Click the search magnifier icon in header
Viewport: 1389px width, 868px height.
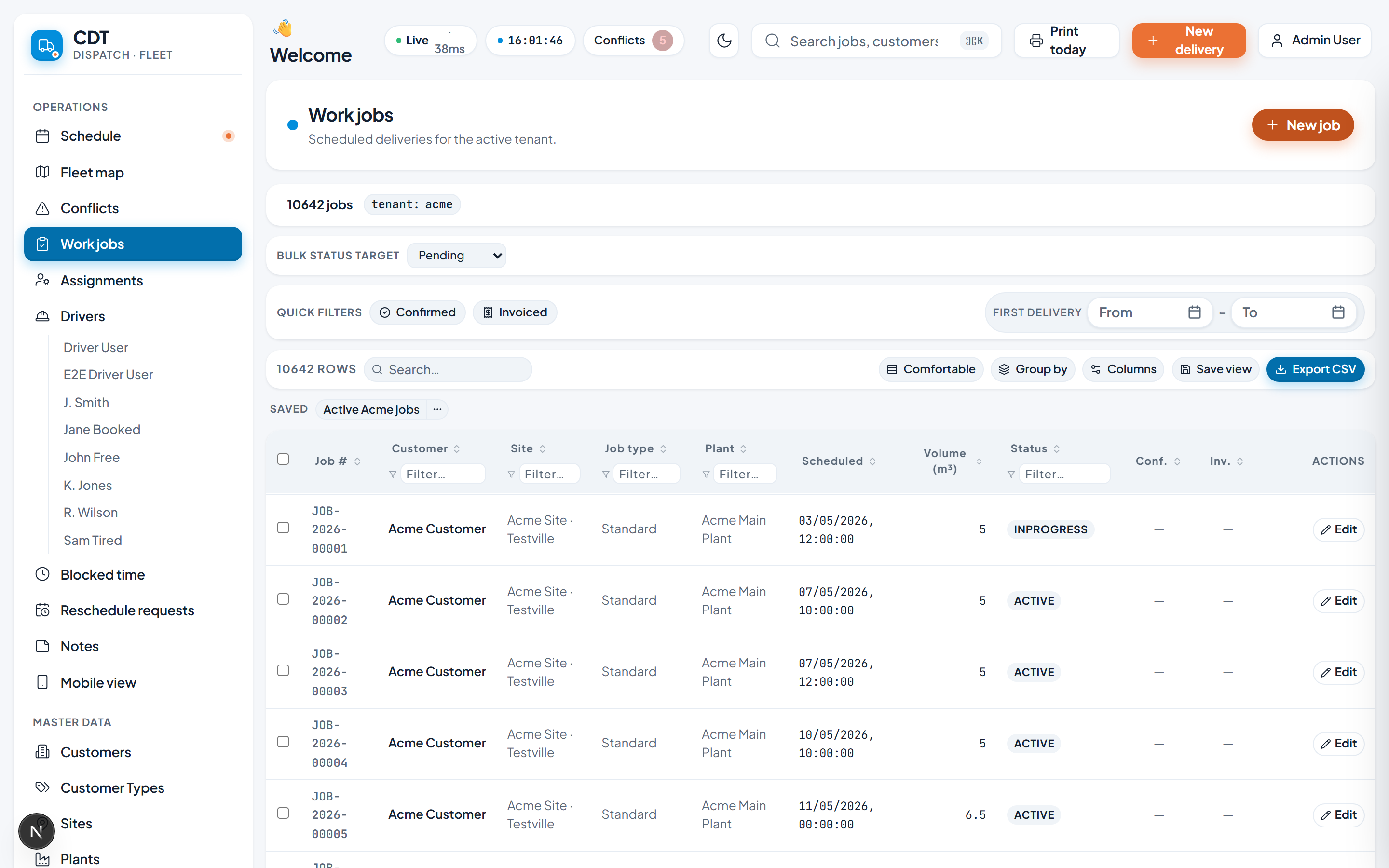click(x=773, y=41)
